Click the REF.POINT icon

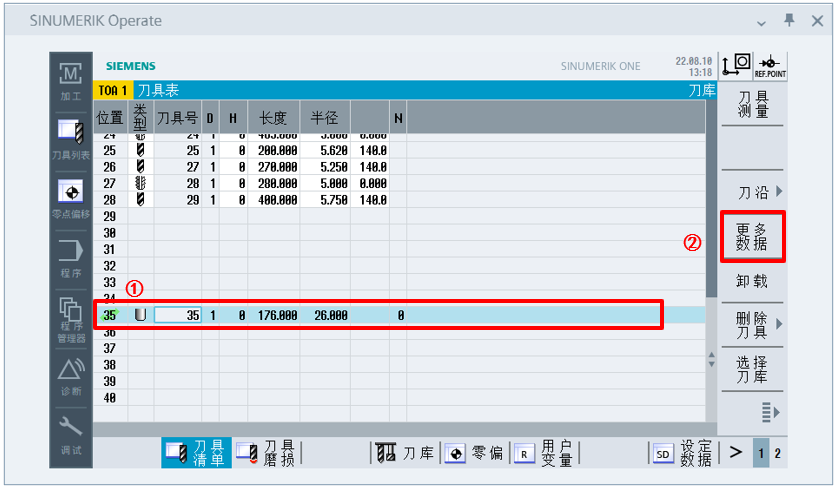(x=770, y=66)
